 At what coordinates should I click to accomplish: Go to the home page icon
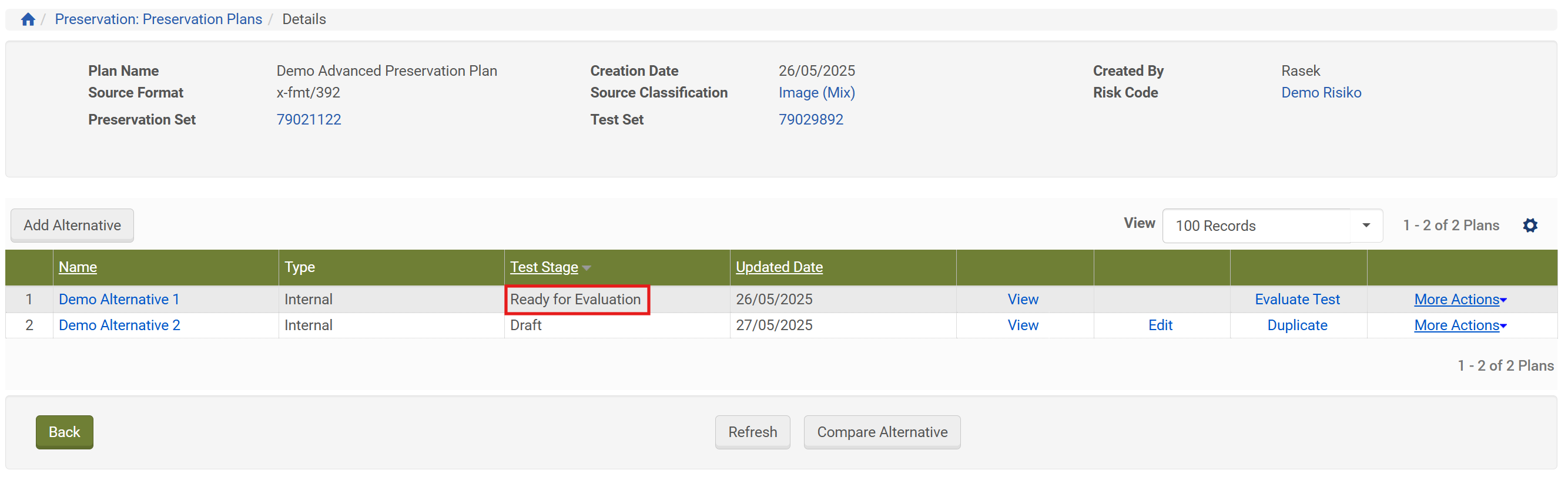pos(28,19)
